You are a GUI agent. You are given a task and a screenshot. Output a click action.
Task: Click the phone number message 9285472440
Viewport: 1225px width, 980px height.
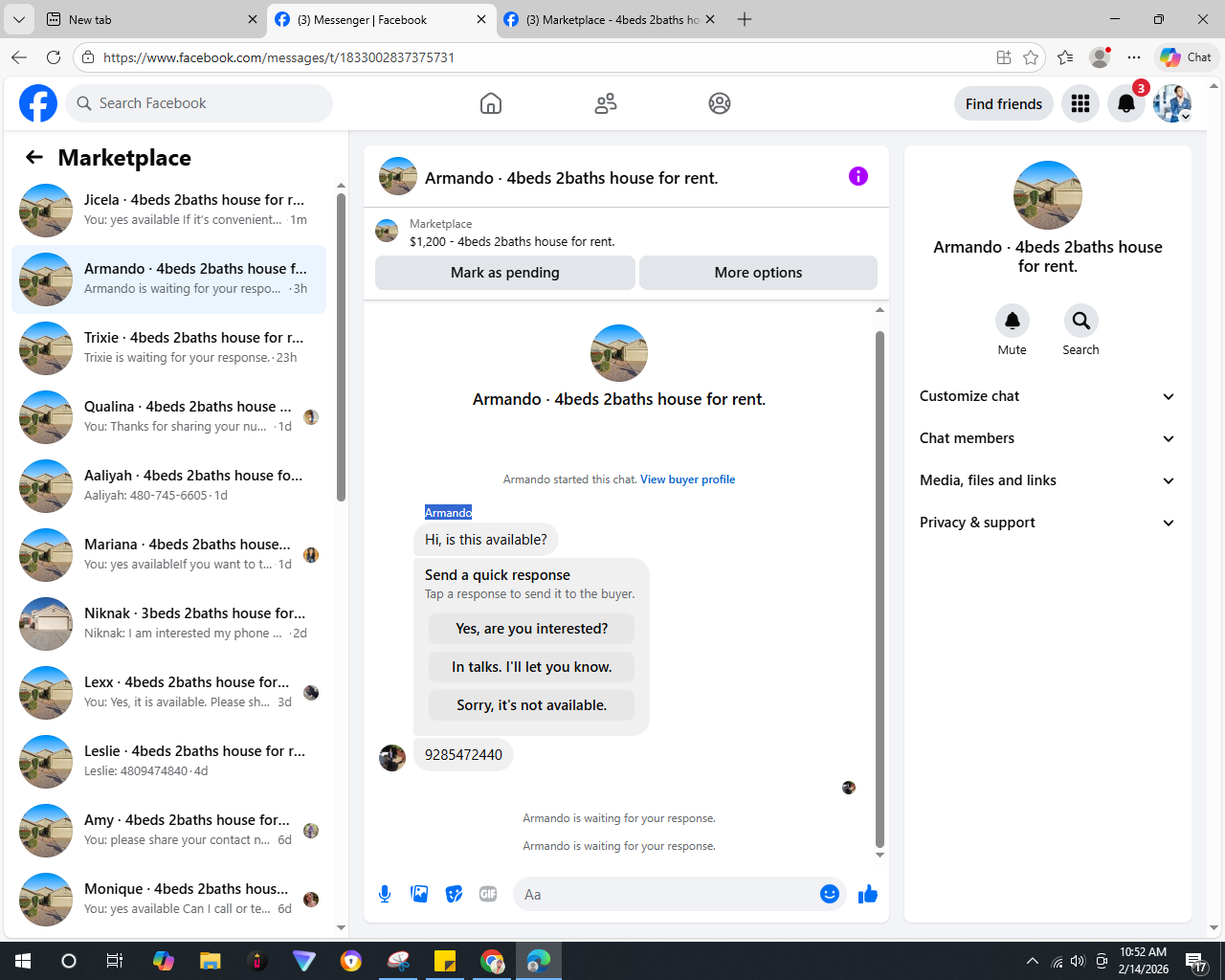[x=463, y=755]
